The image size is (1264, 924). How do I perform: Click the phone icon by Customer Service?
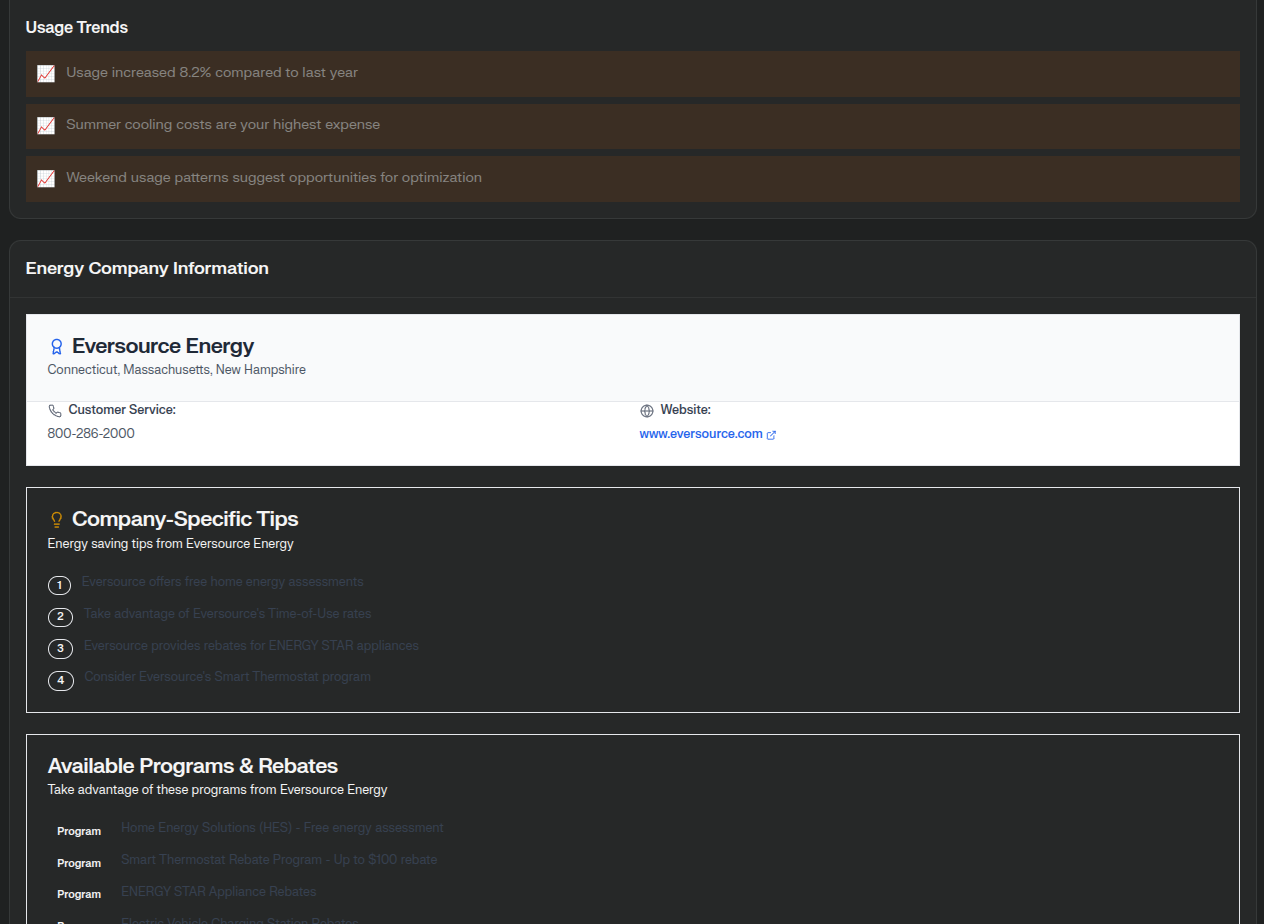coord(55,411)
